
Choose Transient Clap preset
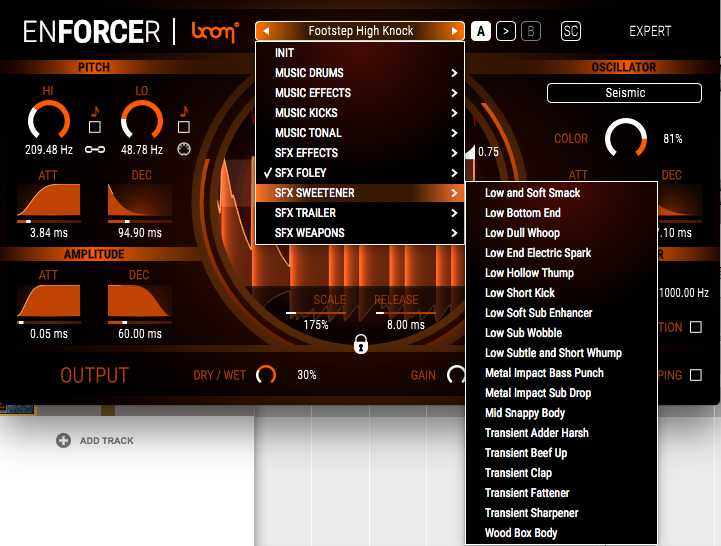(561, 473)
